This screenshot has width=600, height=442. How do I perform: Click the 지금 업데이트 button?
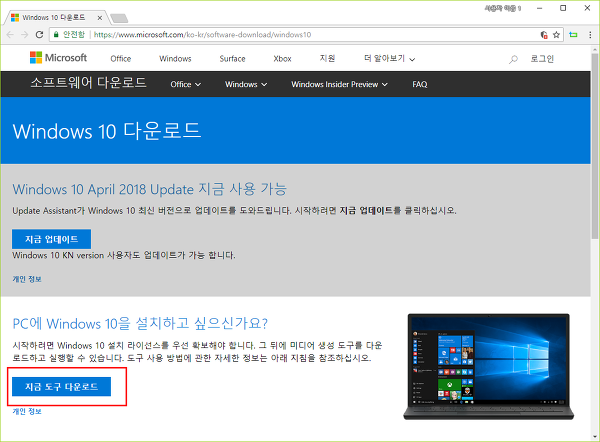pos(52,239)
